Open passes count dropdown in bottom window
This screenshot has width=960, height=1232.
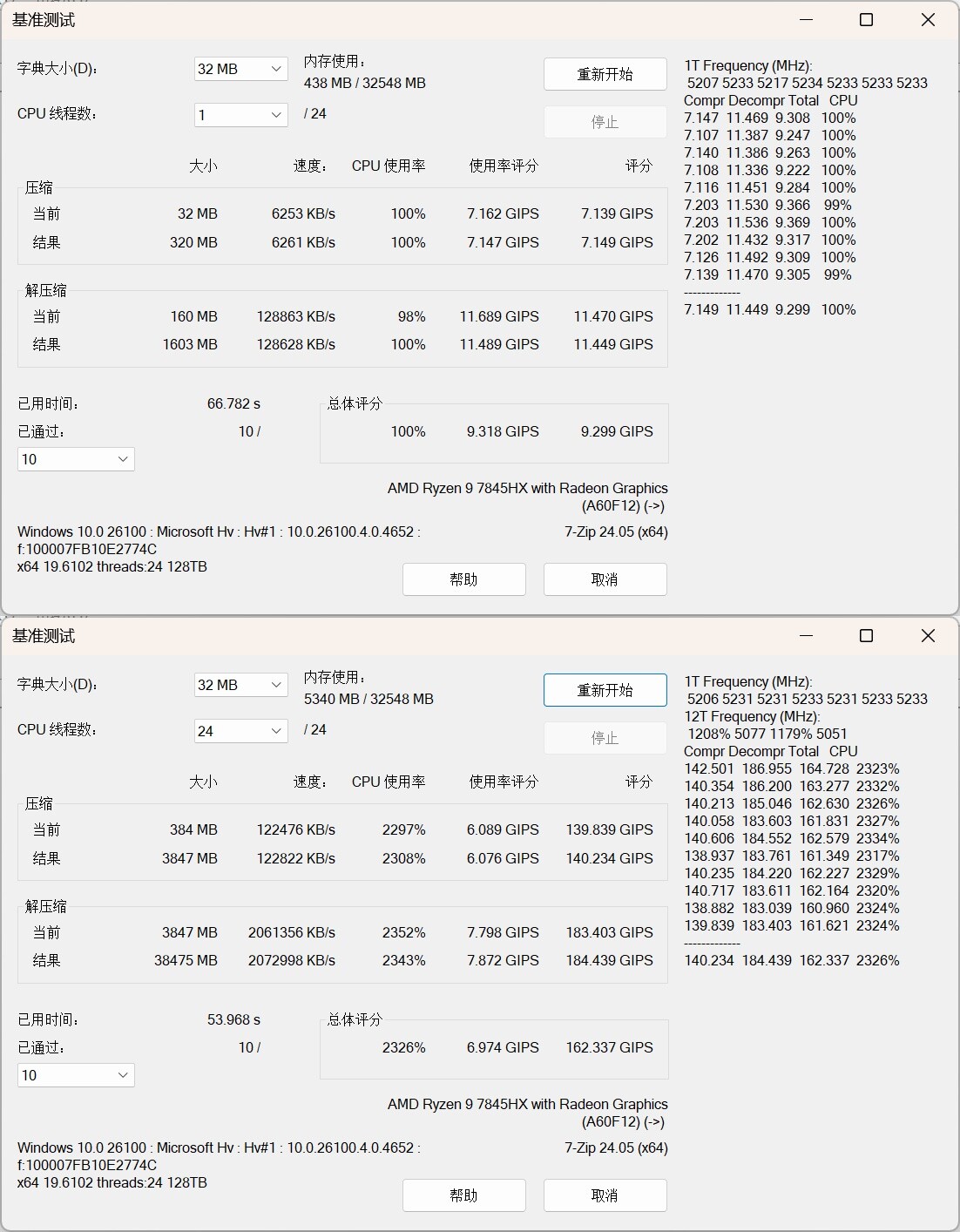pyautogui.click(x=76, y=1075)
